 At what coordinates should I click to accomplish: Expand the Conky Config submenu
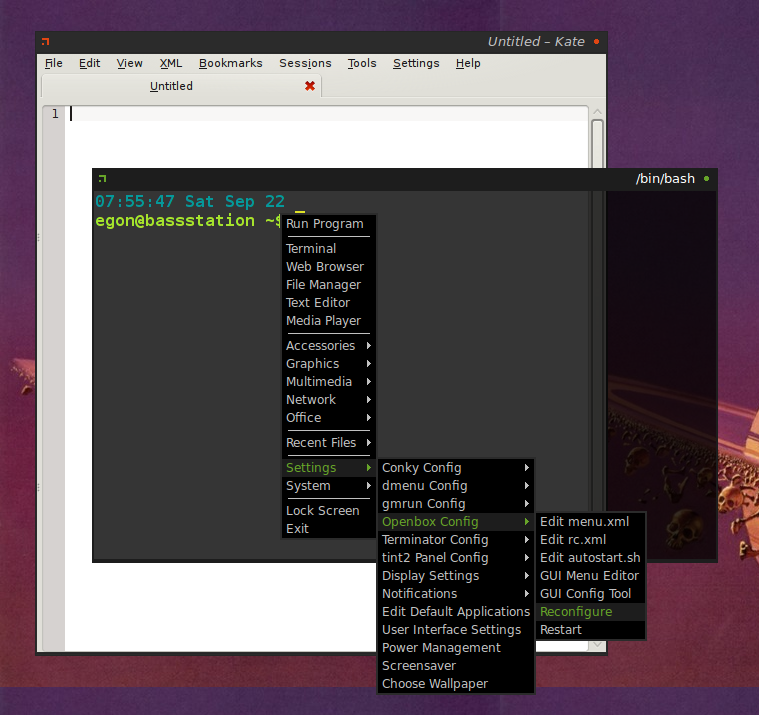455,468
